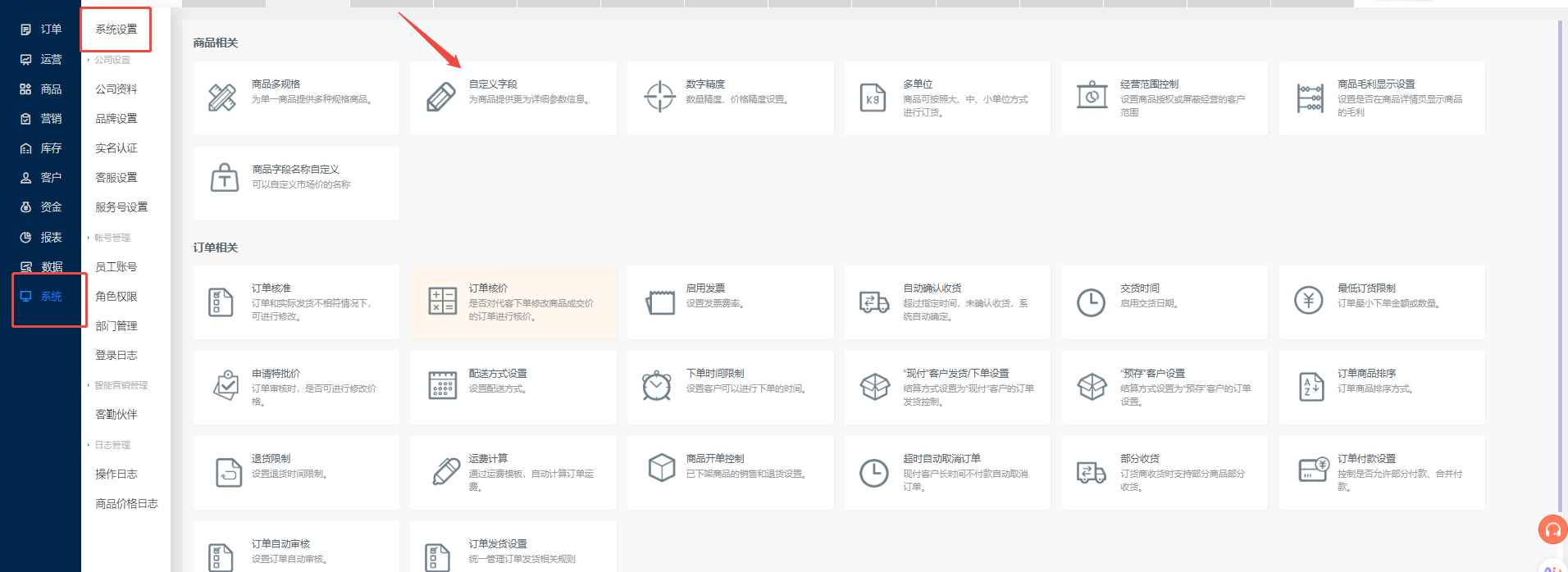Click the 申请特批价 checklist icon
Screen dimensions: 1568x572
coord(226,385)
